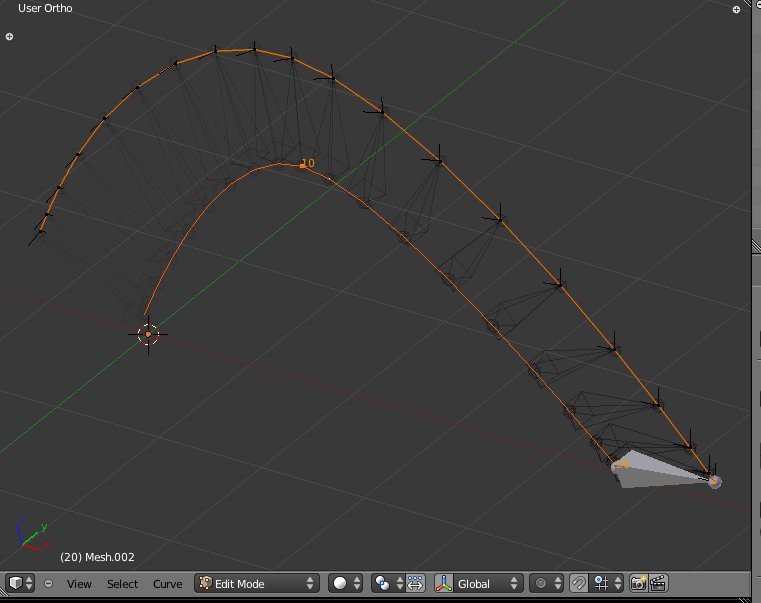Open the View menu
Image resolution: width=761 pixels, height=603 pixels.
pyautogui.click(x=79, y=584)
